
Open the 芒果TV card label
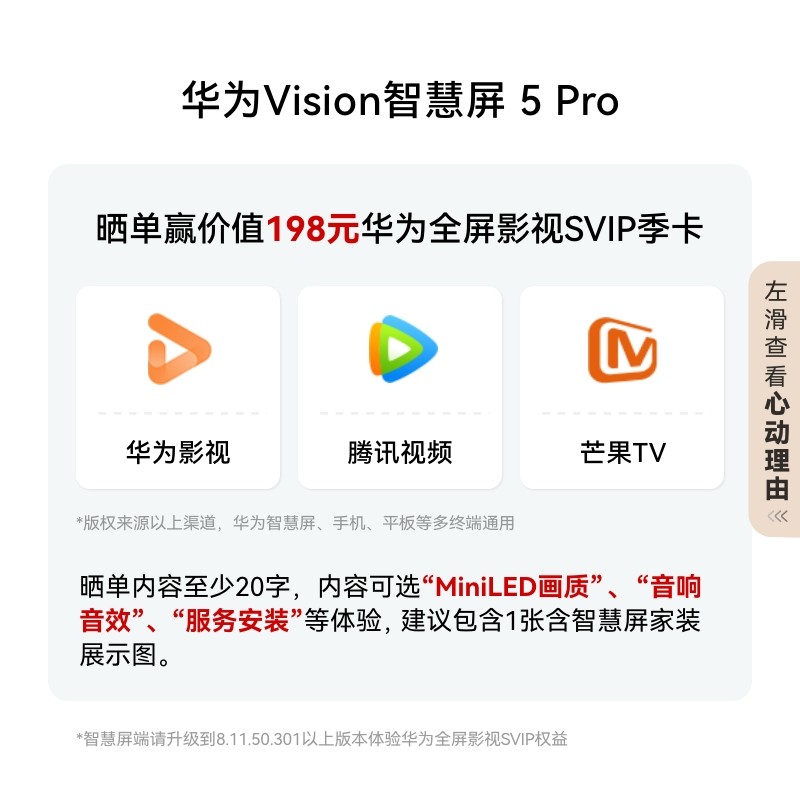(622, 452)
